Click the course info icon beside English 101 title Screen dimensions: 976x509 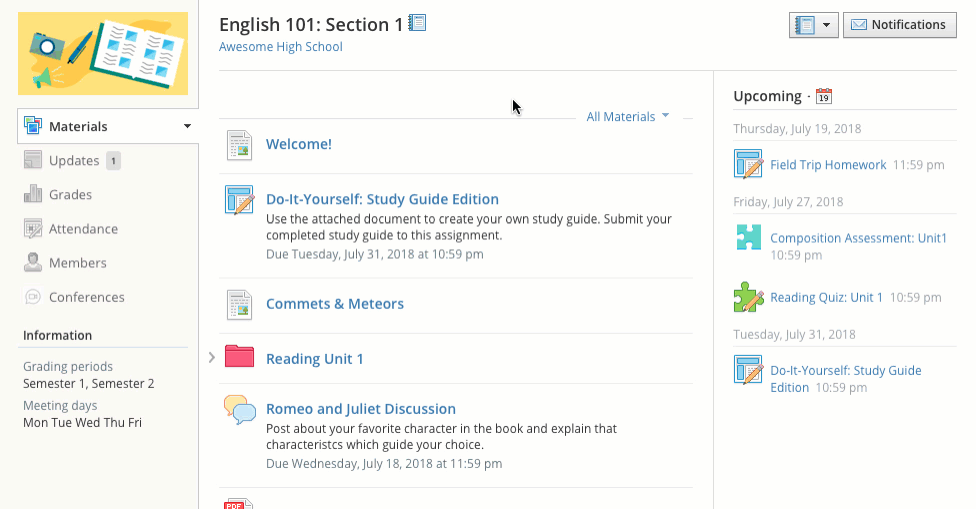tap(418, 23)
